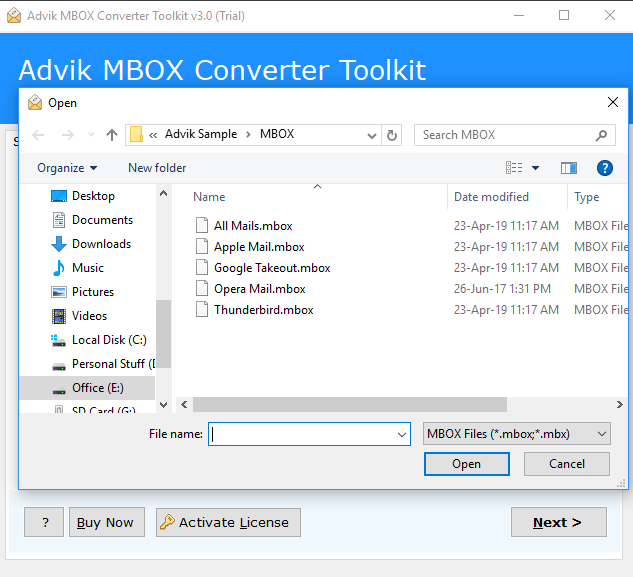The width and height of the screenshot is (633, 577).
Task: Click horizontal scrollbar right arrow
Action: tap(620, 404)
